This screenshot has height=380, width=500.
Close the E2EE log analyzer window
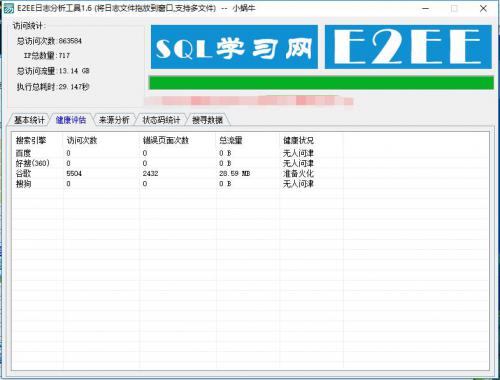point(483,9)
